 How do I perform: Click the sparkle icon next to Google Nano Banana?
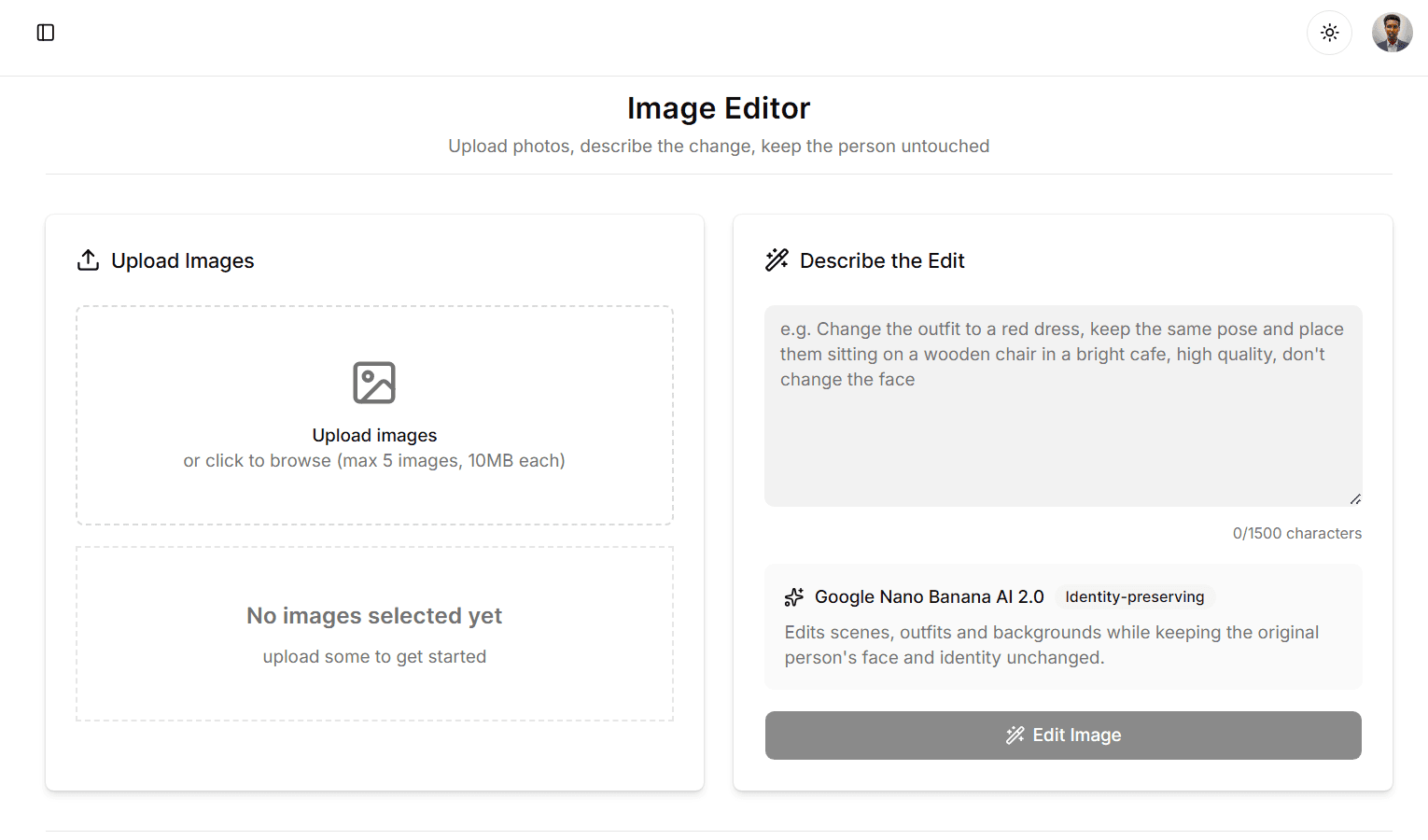click(794, 597)
